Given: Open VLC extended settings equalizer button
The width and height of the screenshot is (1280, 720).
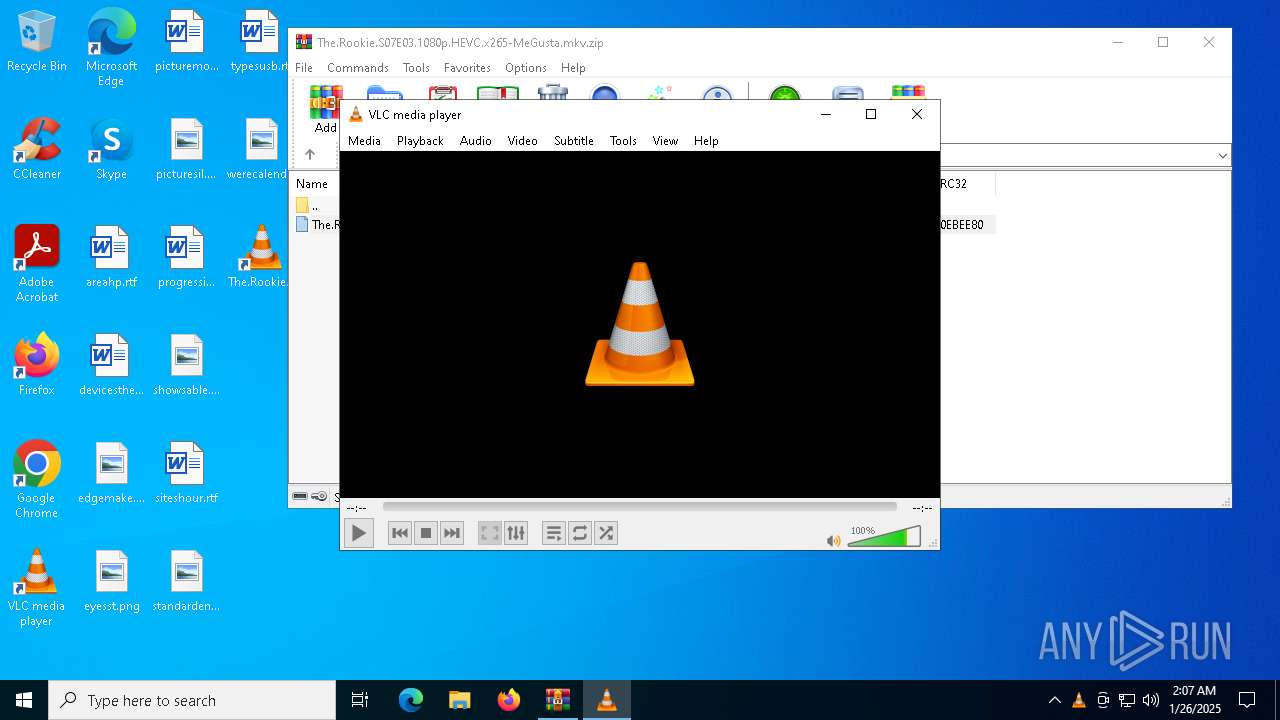Looking at the screenshot, I should 516,533.
